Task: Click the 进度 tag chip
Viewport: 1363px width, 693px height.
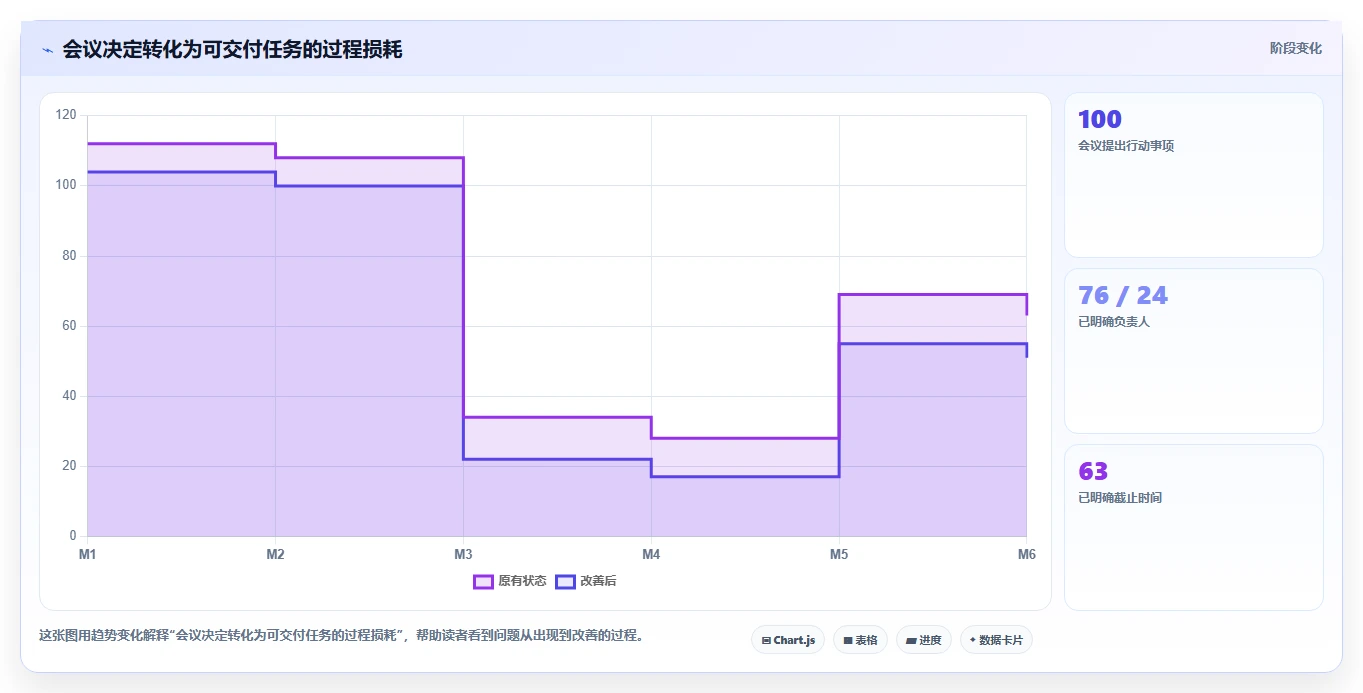Action: [x=924, y=640]
